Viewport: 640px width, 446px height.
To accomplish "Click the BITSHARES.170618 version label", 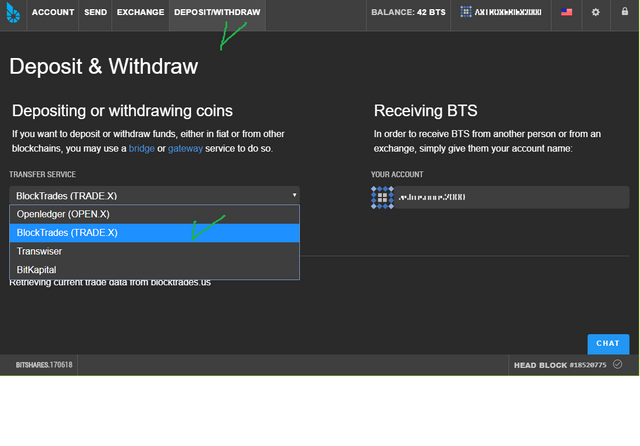I will click(x=44, y=365).
